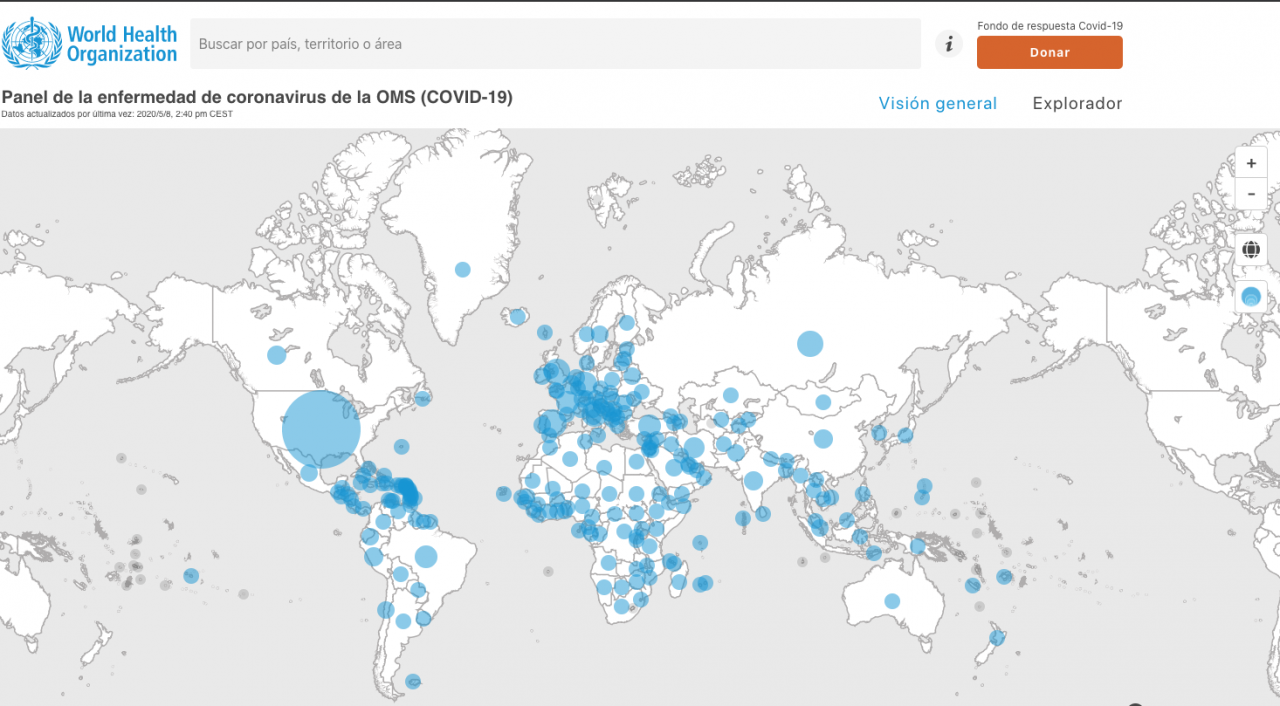
Task: Open the World Health Organization logo
Action: point(90,43)
